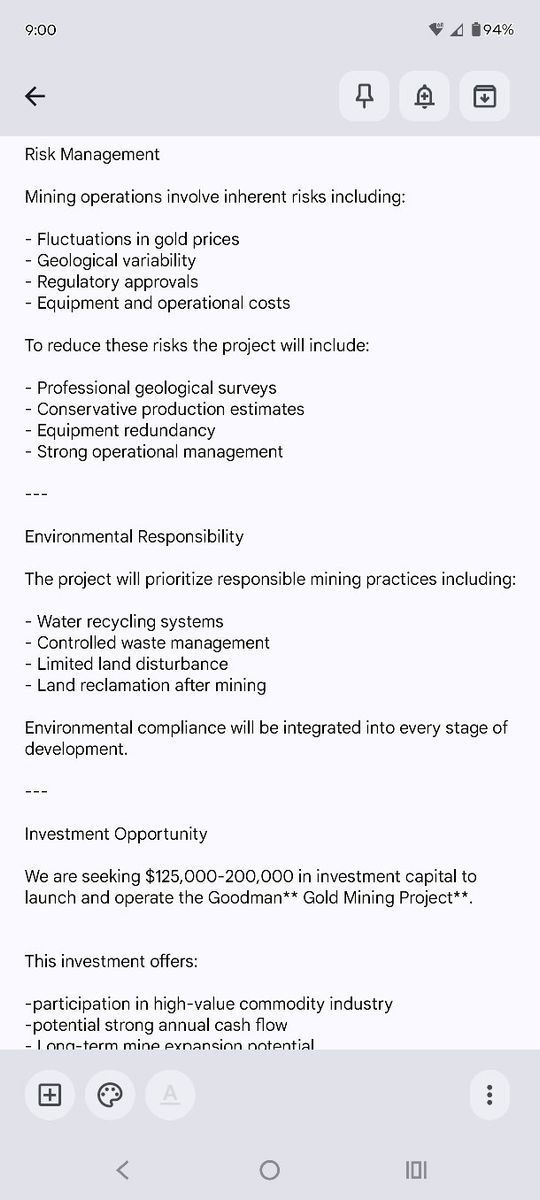Viewport: 540px width, 1200px height.
Task: Open the add attachment plus box
Action: [49, 1095]
